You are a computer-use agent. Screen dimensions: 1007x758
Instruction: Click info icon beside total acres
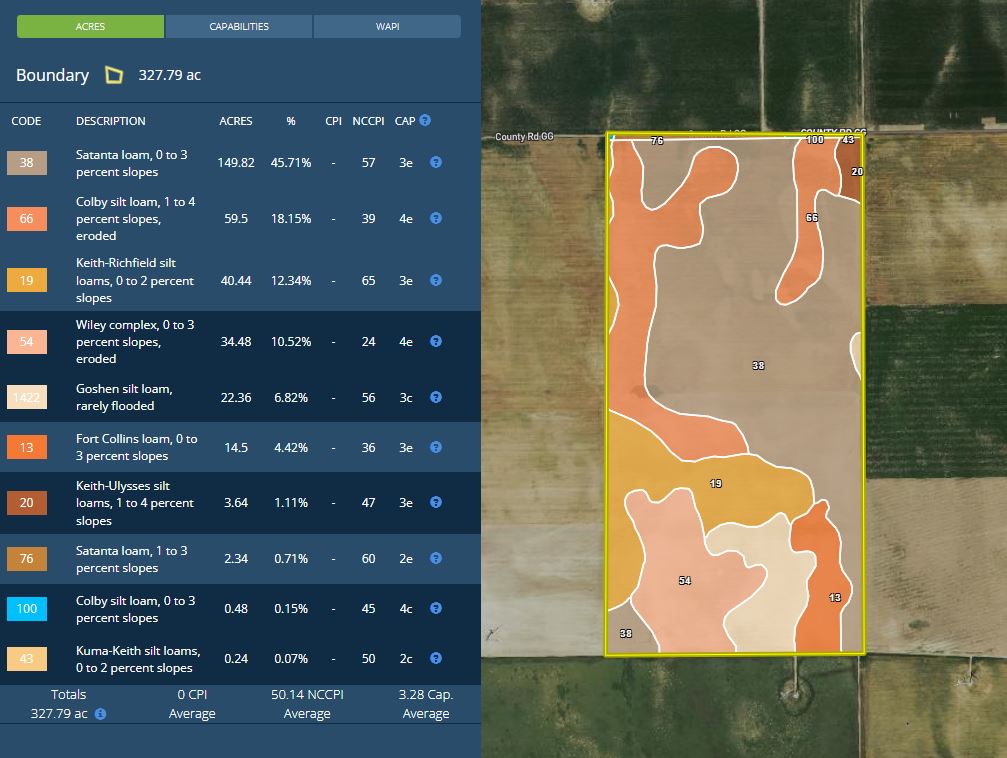100,714
